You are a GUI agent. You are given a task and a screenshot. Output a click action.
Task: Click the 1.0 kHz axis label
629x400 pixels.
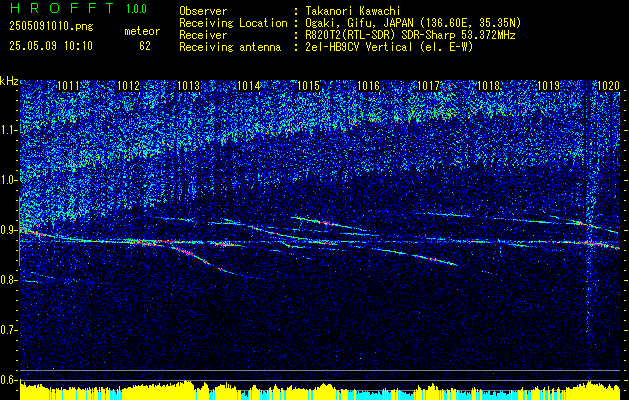point(9,180)
